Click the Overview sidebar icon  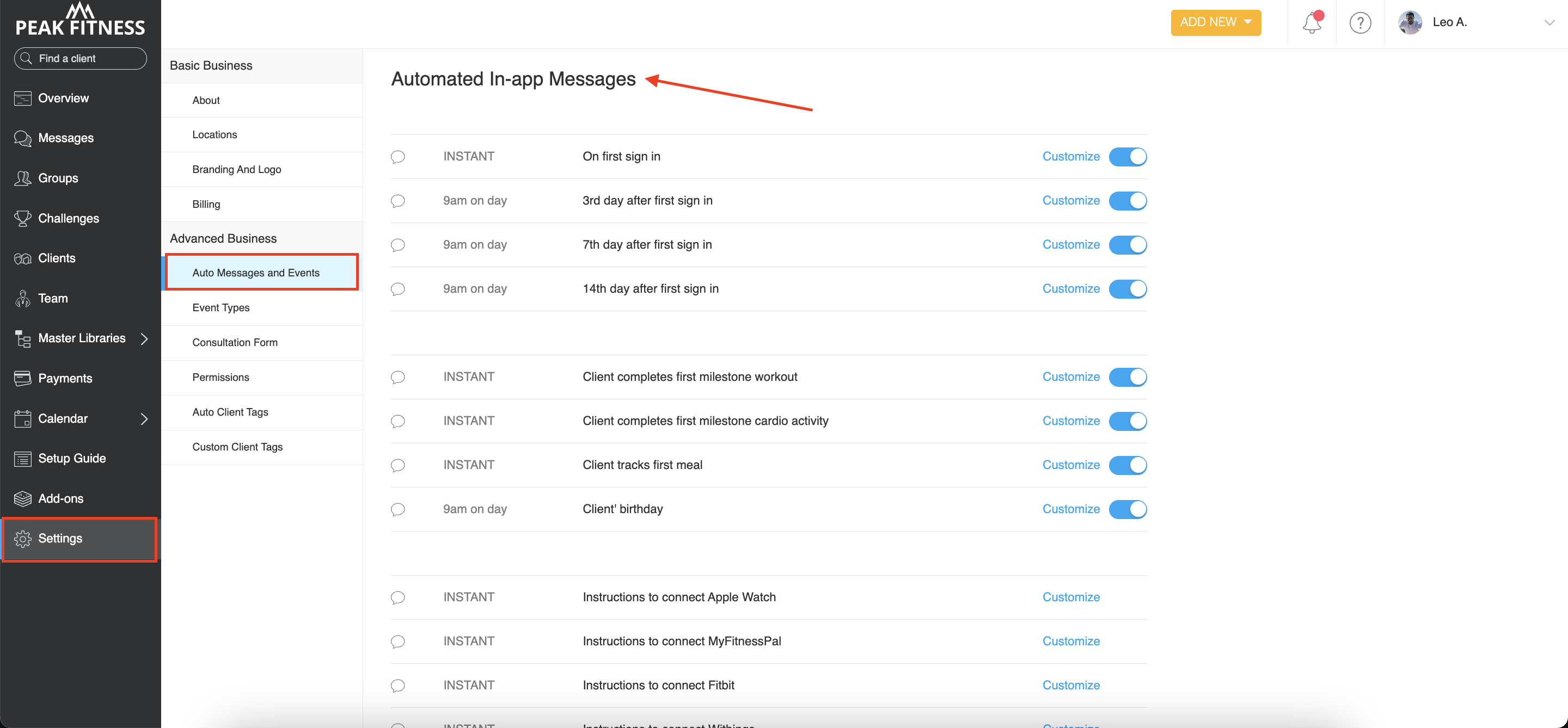[x=22, y=98]
